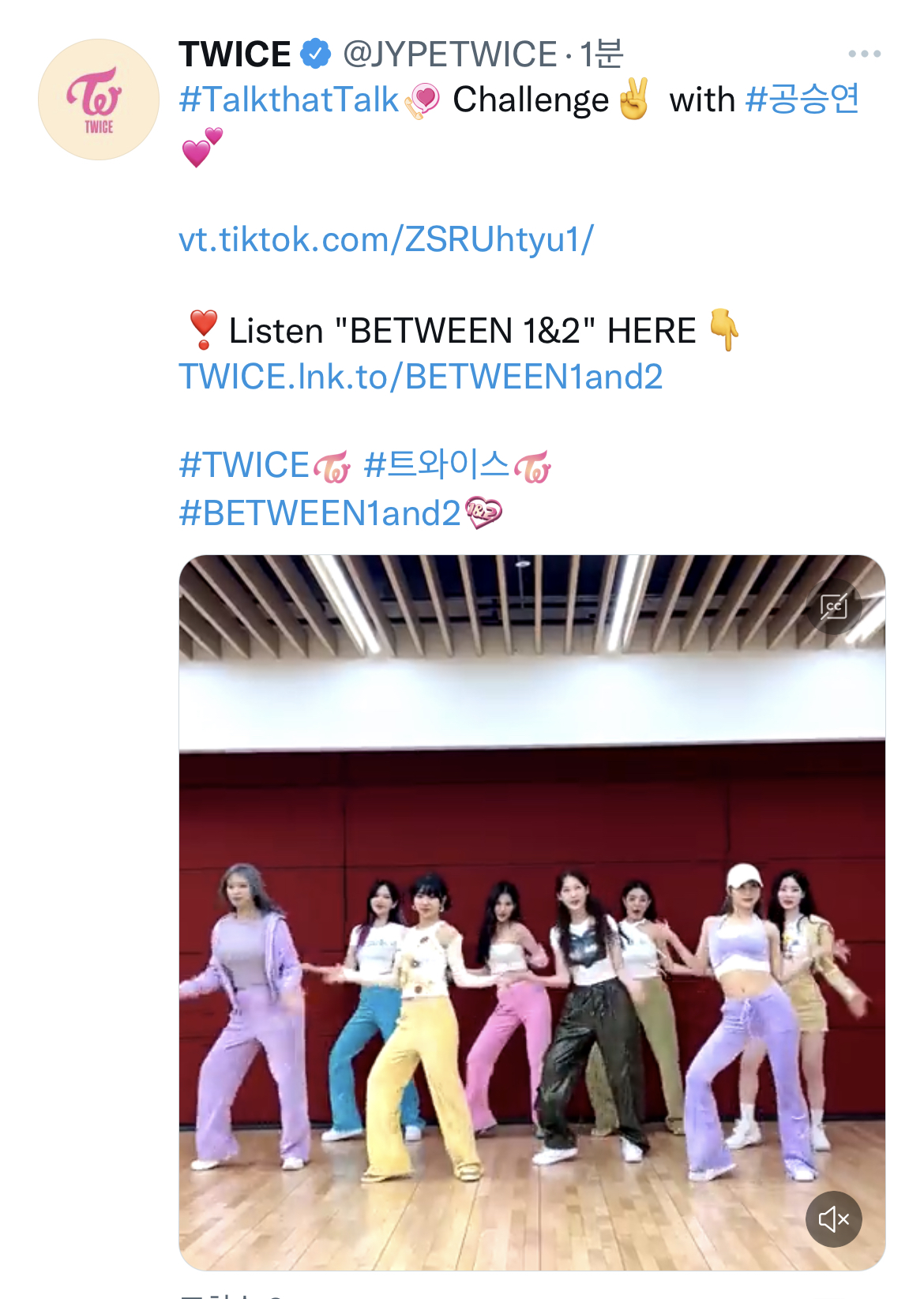Click the TWICE logo emoji after #TWICE

[x=332, y=467]
